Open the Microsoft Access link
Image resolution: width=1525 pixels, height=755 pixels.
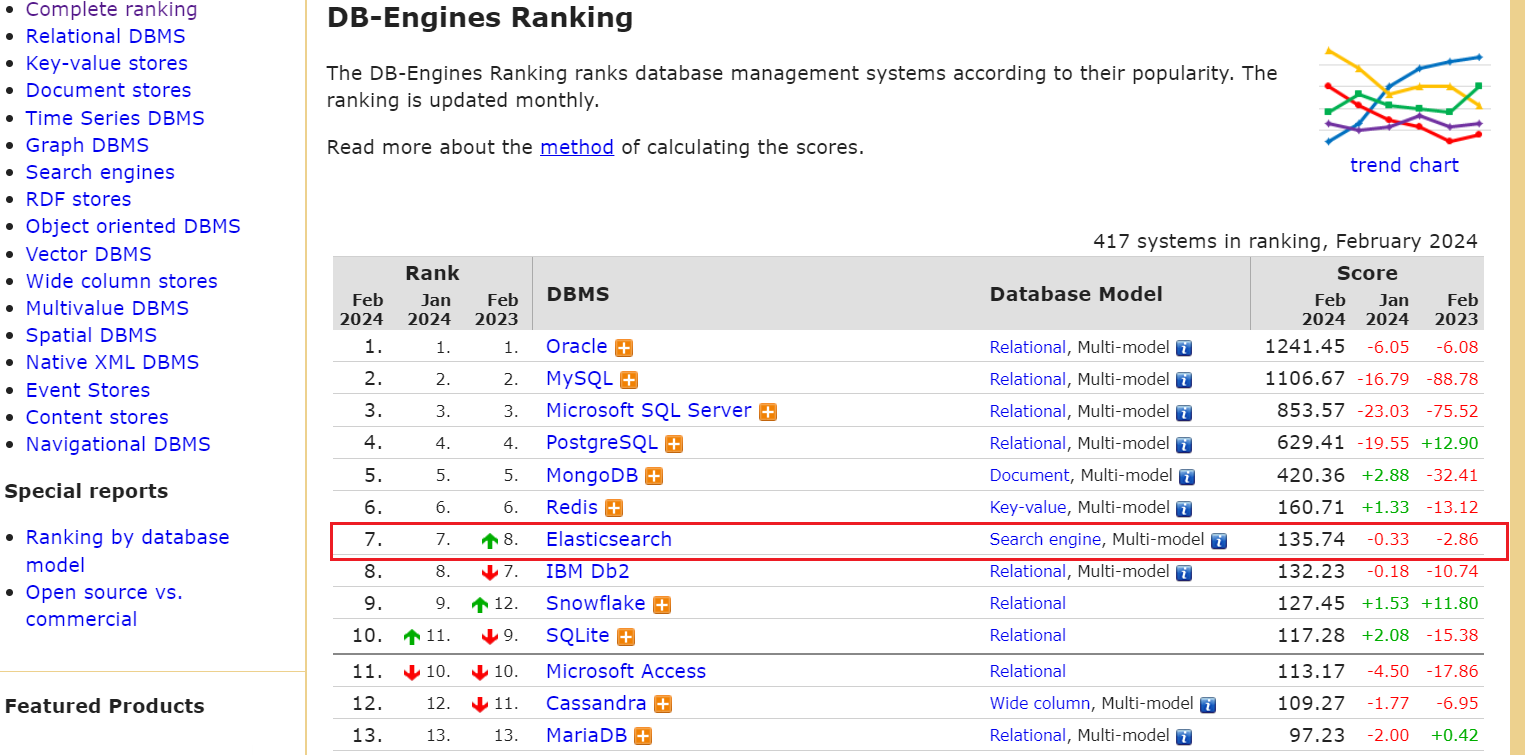coord(626,671)
